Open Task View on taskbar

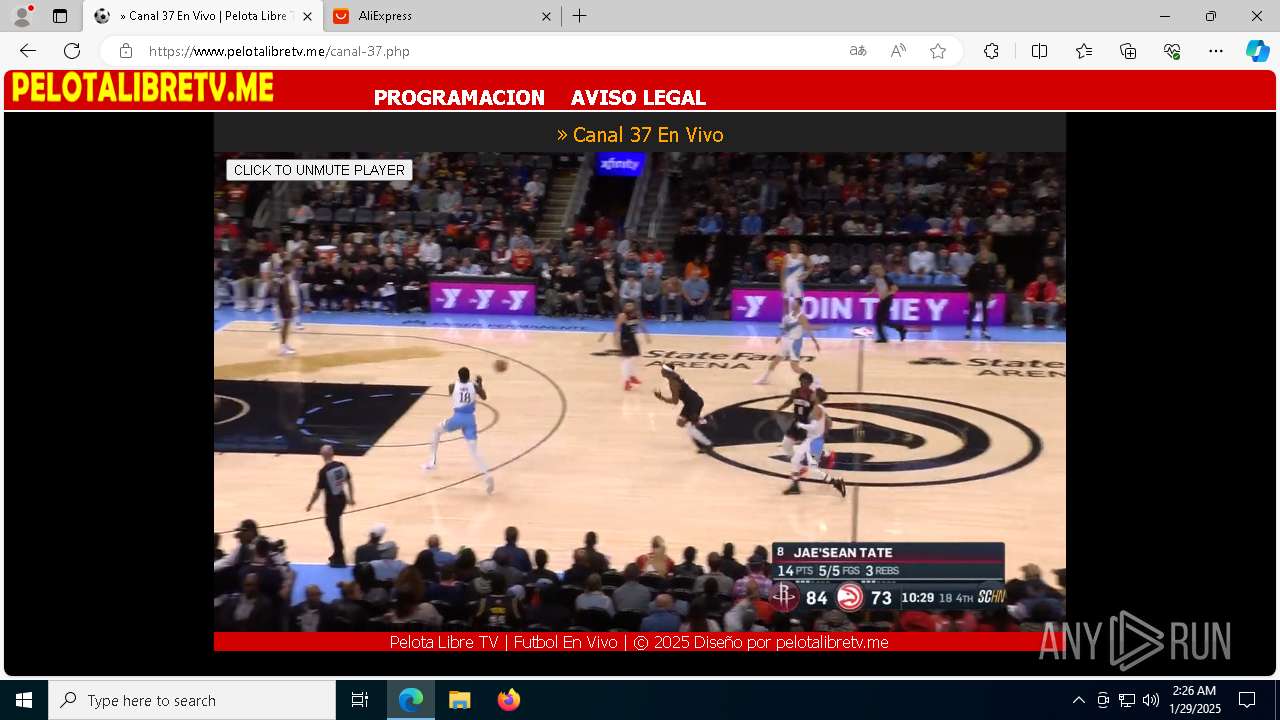click(x=360, y=700)
